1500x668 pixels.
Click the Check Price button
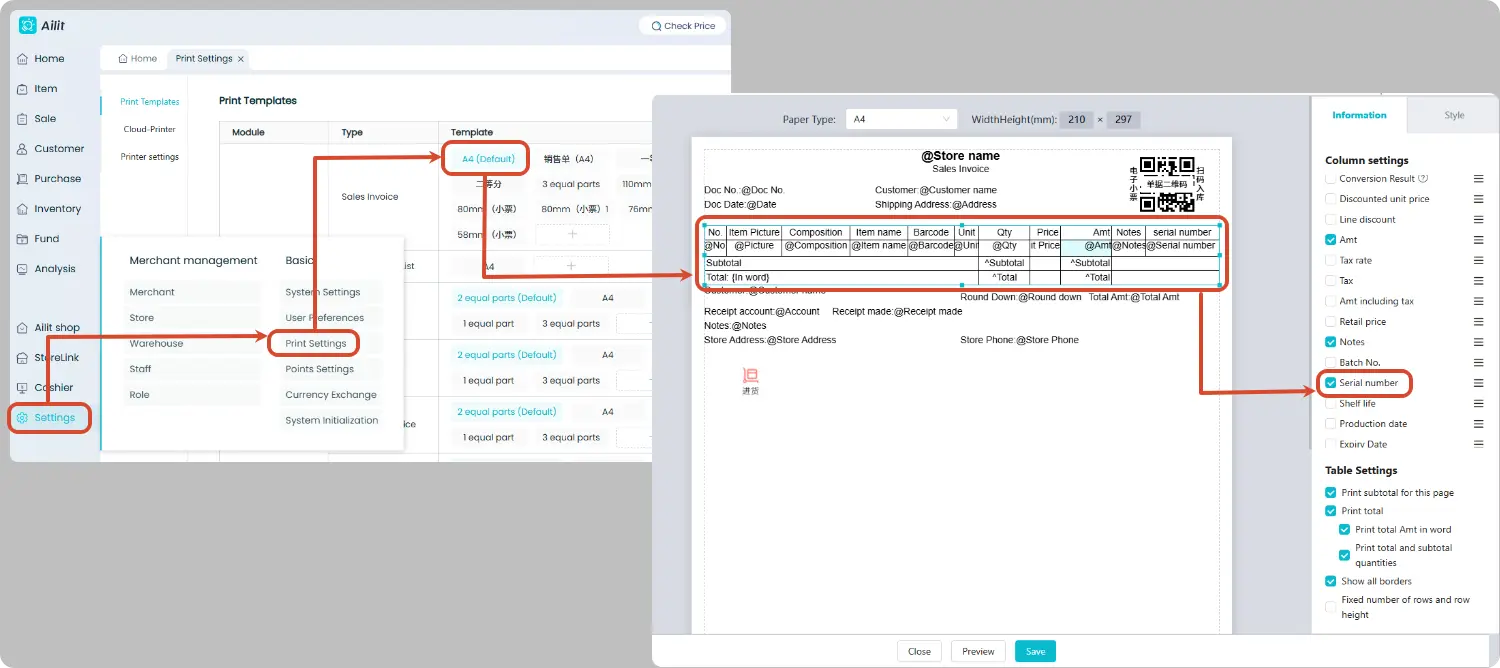coord(683,26)
